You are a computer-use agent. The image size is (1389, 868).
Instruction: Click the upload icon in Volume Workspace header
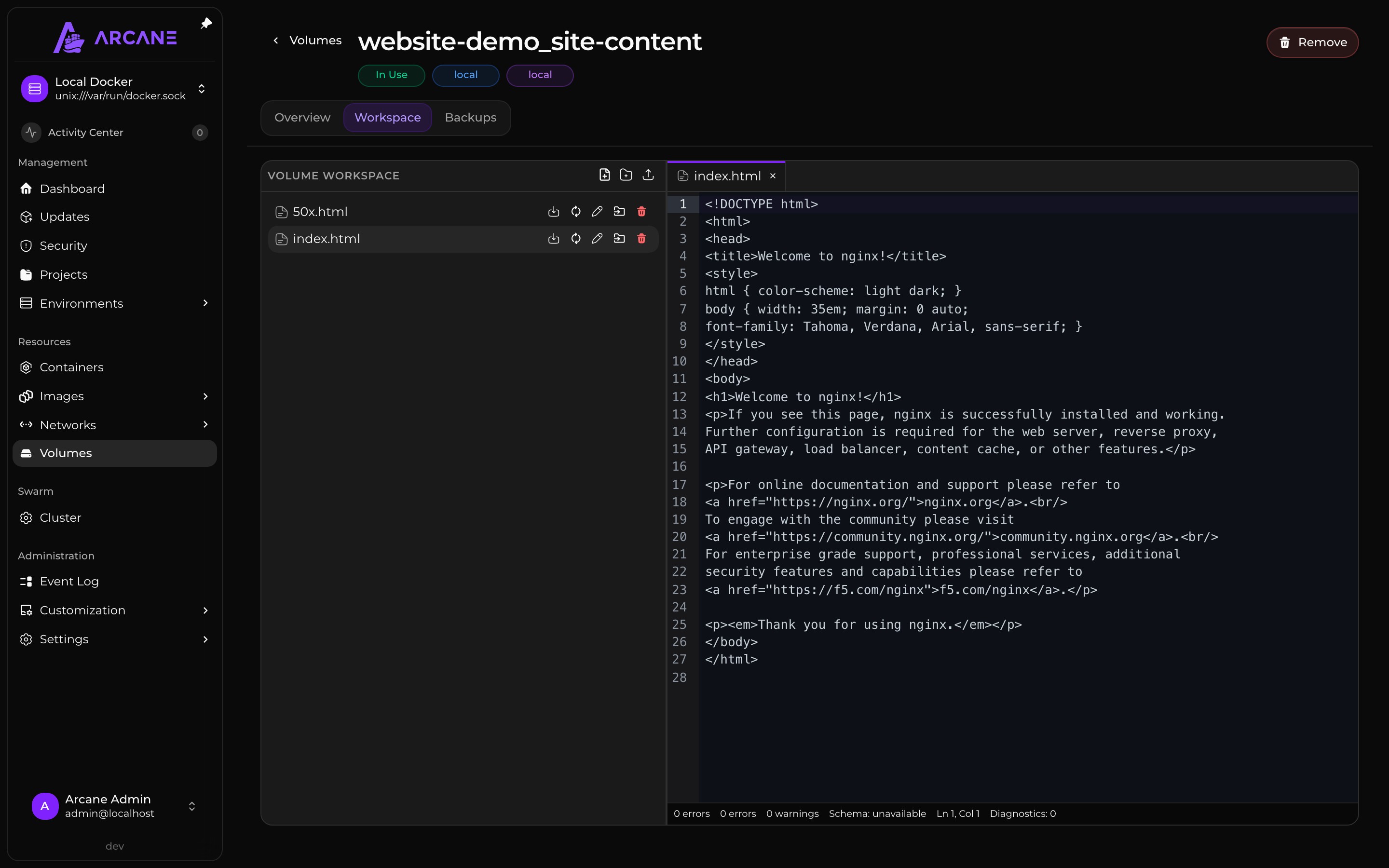tap(648, 175)
